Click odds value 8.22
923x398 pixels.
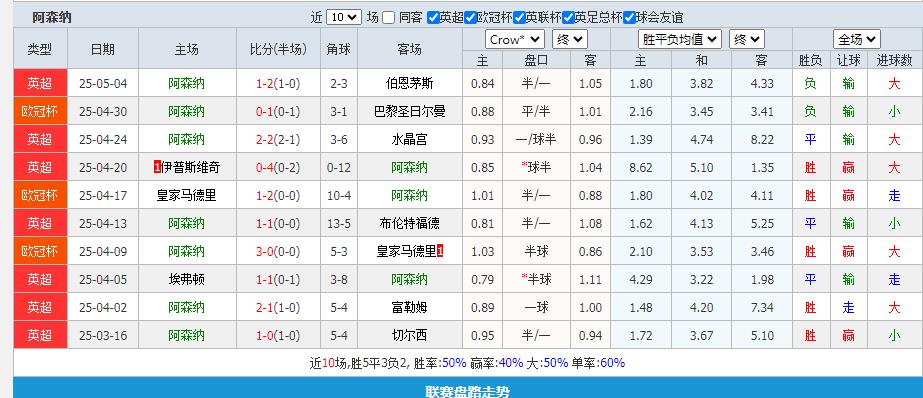coord(762,140)
